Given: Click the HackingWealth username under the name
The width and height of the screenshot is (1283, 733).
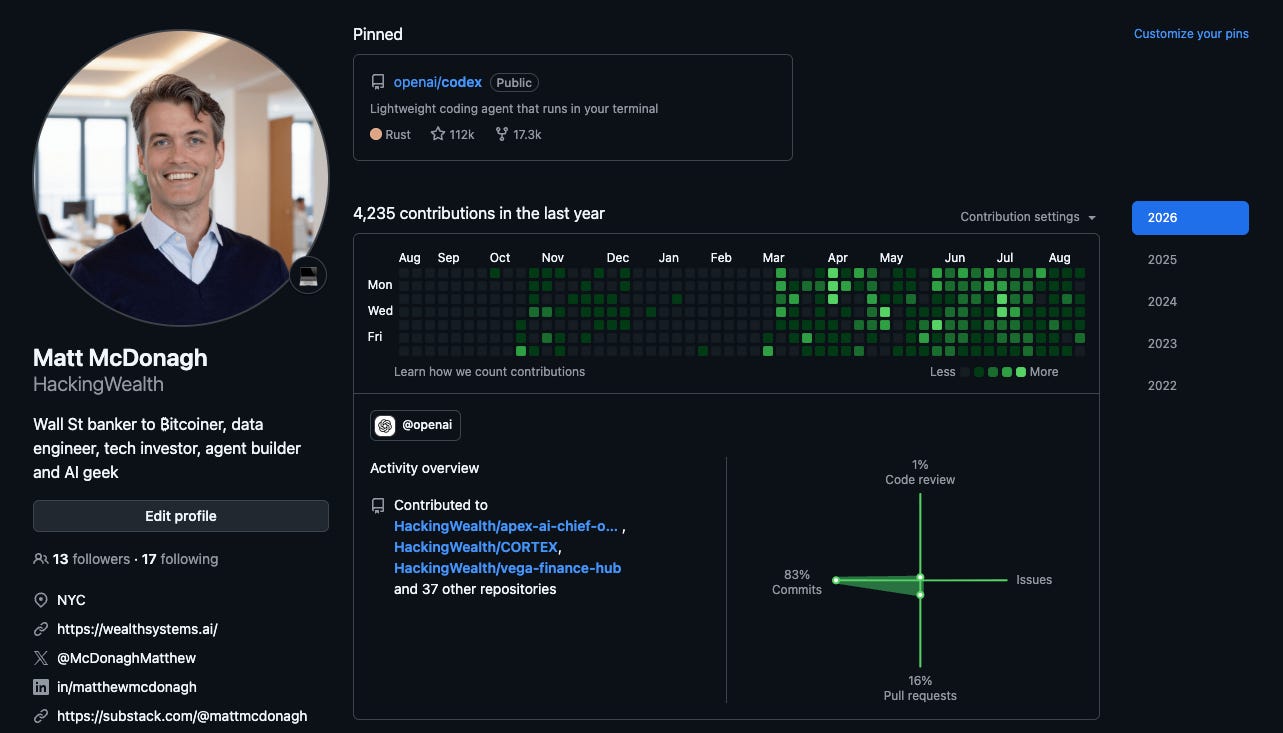Looking at the screenshot, I should coord(98,385).
